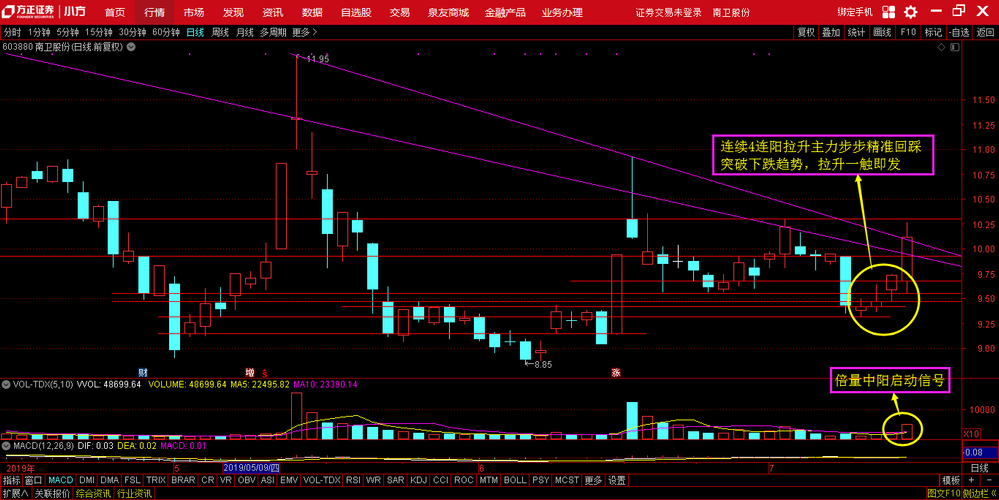Screen dimensions: 999x500
Task: Click 绑定手机 link
Action: (x=855, y=13)
